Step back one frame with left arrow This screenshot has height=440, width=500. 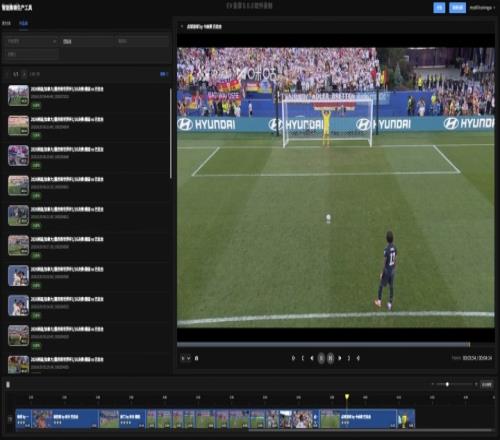coord(312,358)
